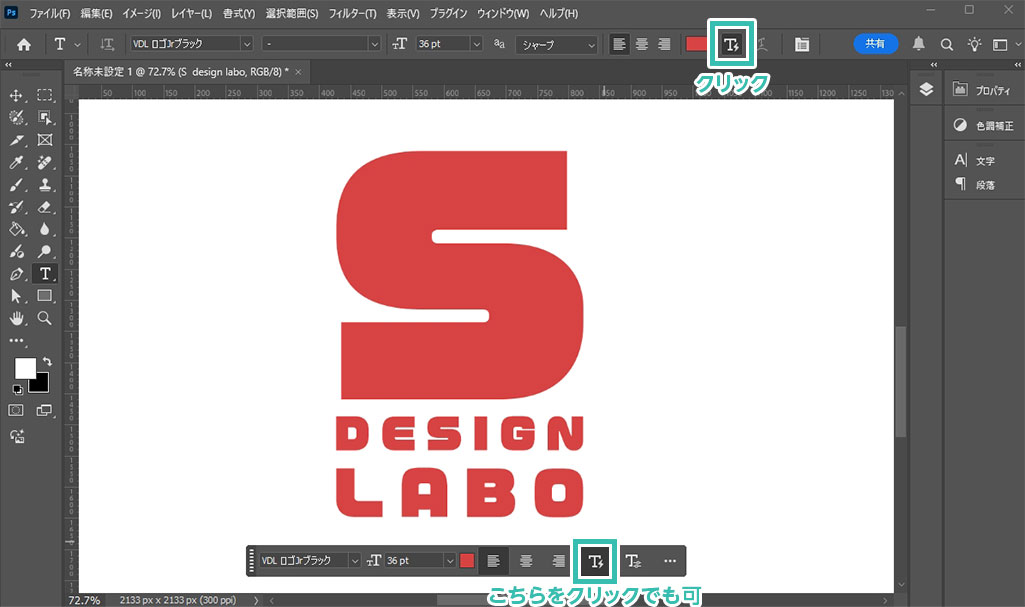Toggle the text orientation button
Screen dimensions: 1025x607
tap(107, 44)
